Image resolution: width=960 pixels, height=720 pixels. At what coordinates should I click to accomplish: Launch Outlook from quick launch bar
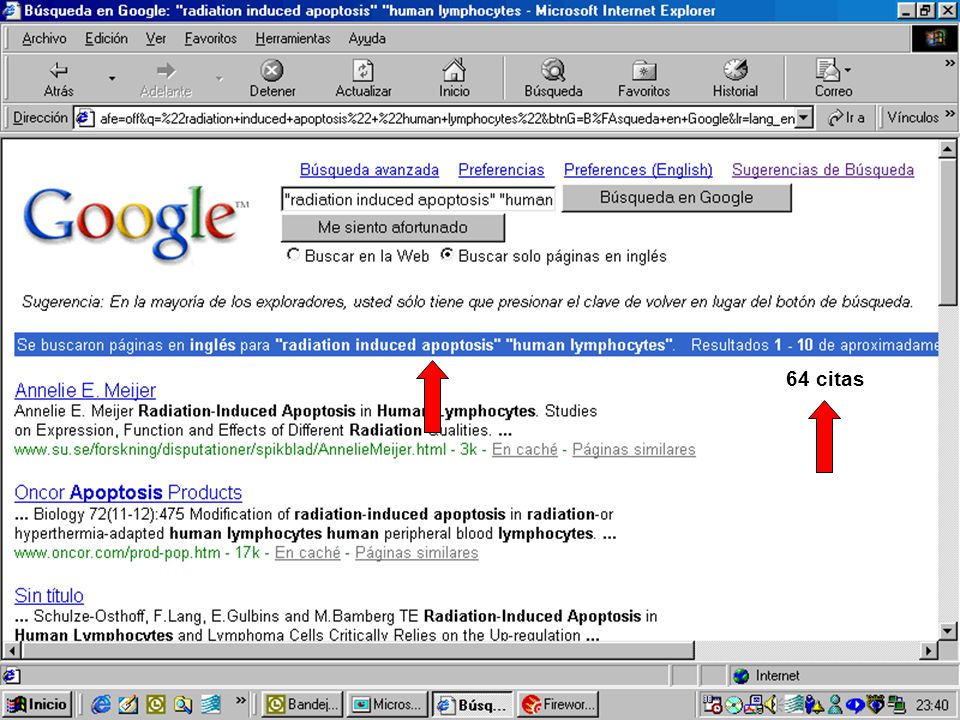click(156, 705)
